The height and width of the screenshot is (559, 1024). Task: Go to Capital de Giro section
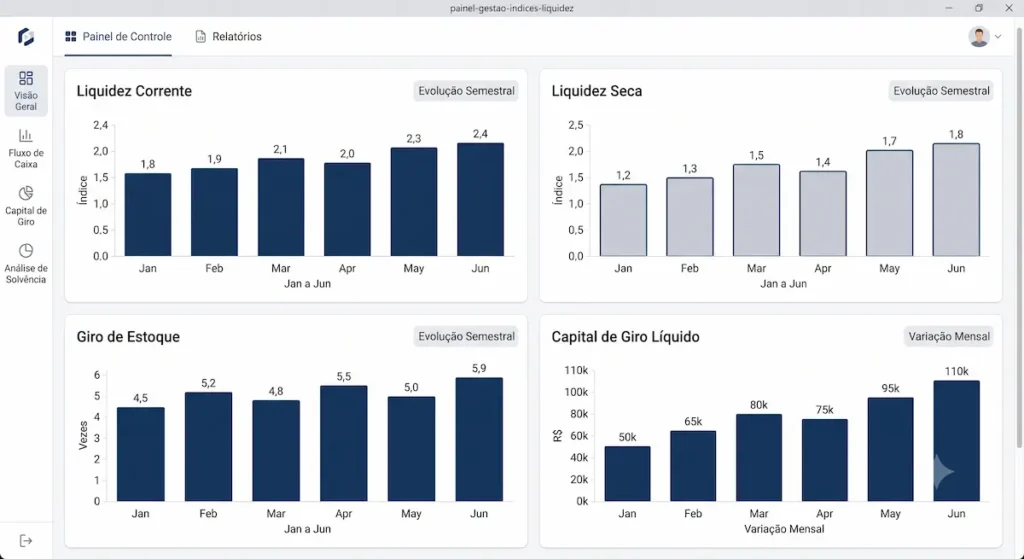[26, 206]
